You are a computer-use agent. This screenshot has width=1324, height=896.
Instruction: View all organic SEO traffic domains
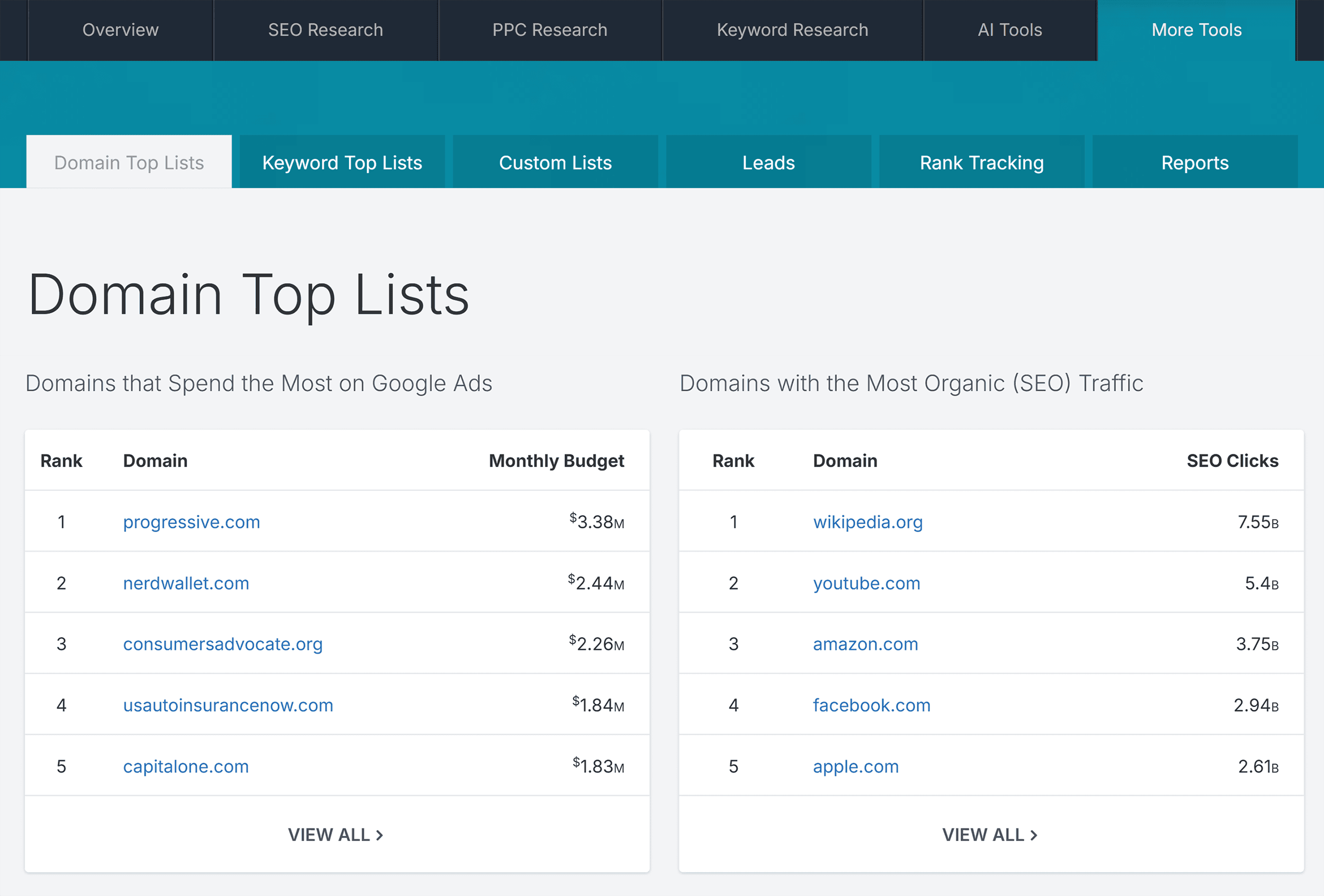click(990, 835)
